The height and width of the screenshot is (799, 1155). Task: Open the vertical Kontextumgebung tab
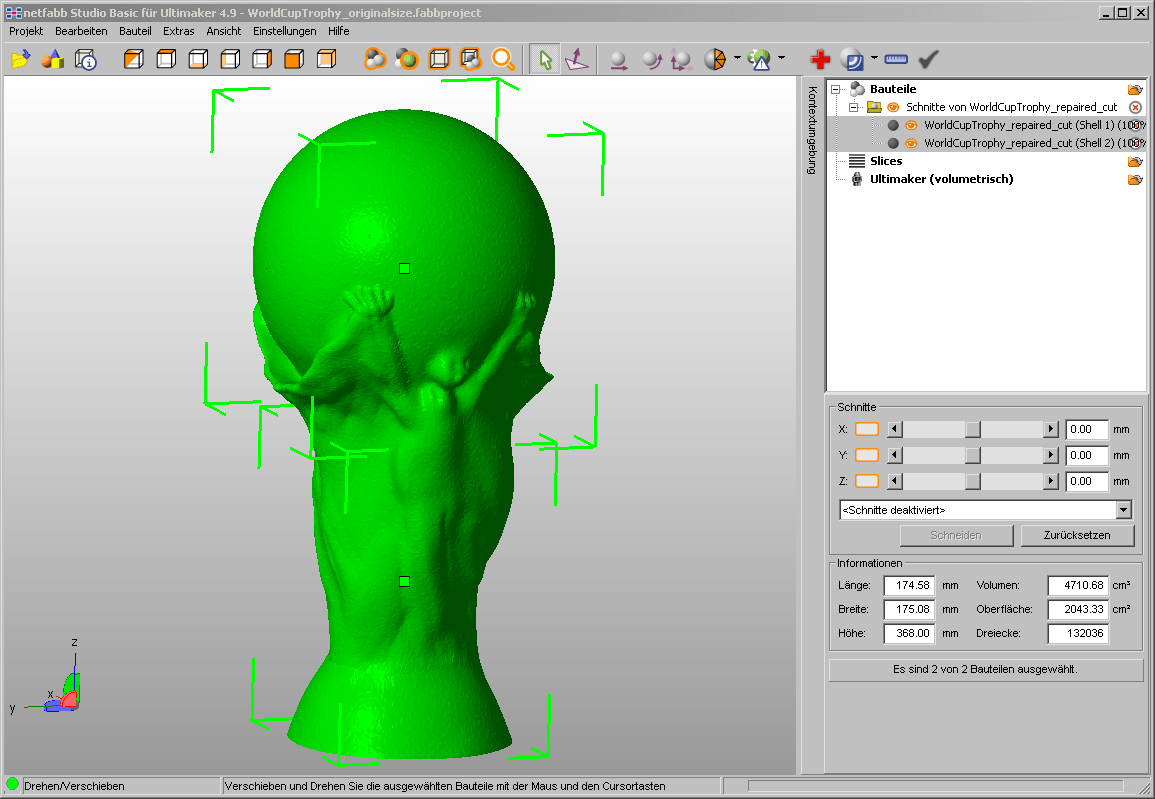(812, 130)
